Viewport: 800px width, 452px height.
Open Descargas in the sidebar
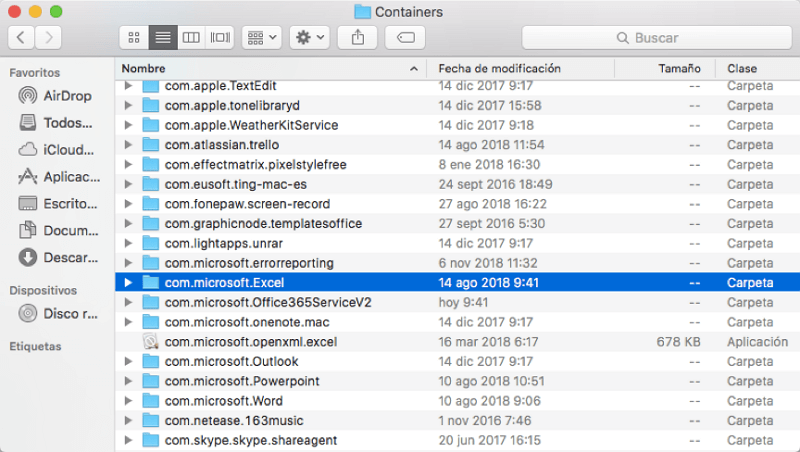(58, 258)
